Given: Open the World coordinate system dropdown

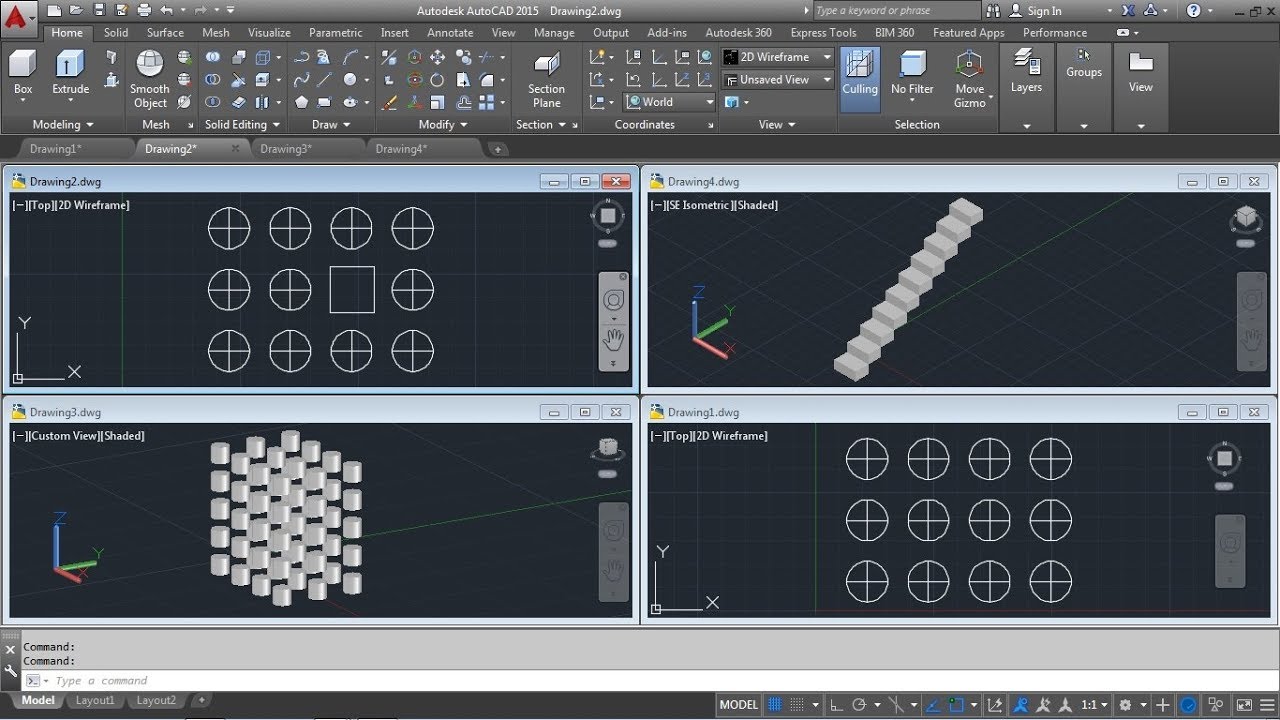Looking at the screenshot, I should coord(669,101).
